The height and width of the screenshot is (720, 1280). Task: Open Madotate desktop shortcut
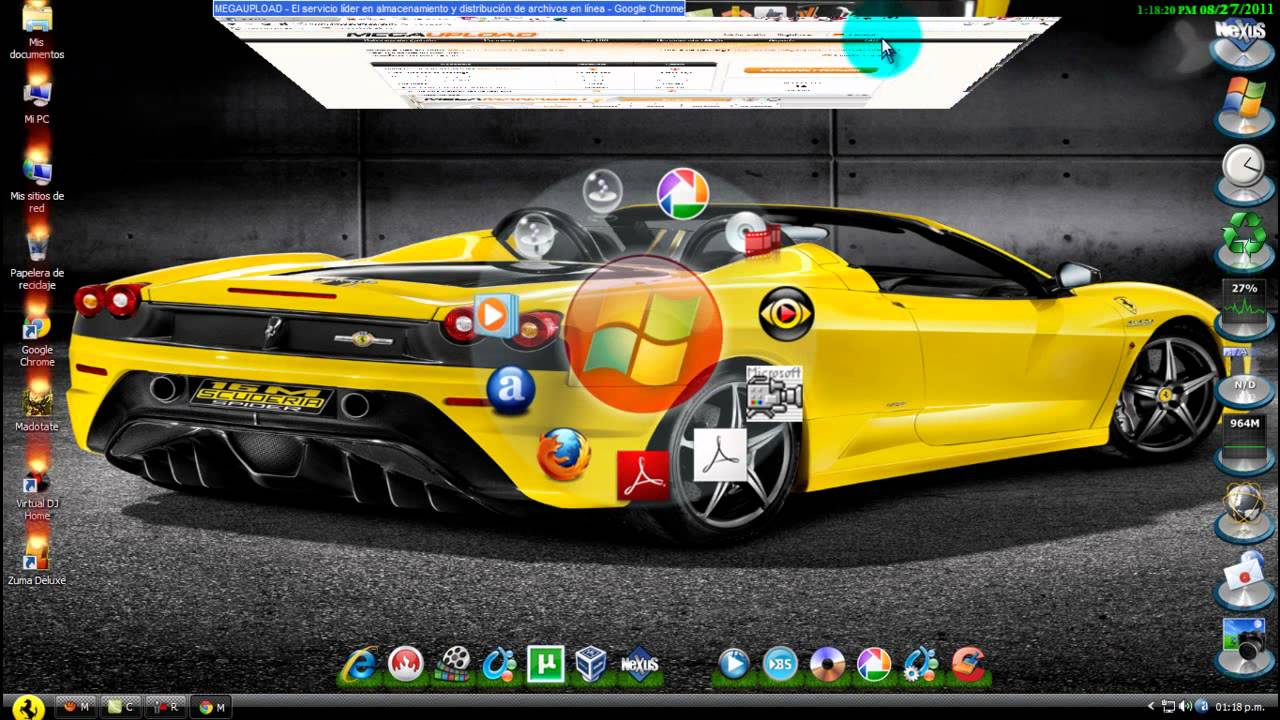point(37,410)
